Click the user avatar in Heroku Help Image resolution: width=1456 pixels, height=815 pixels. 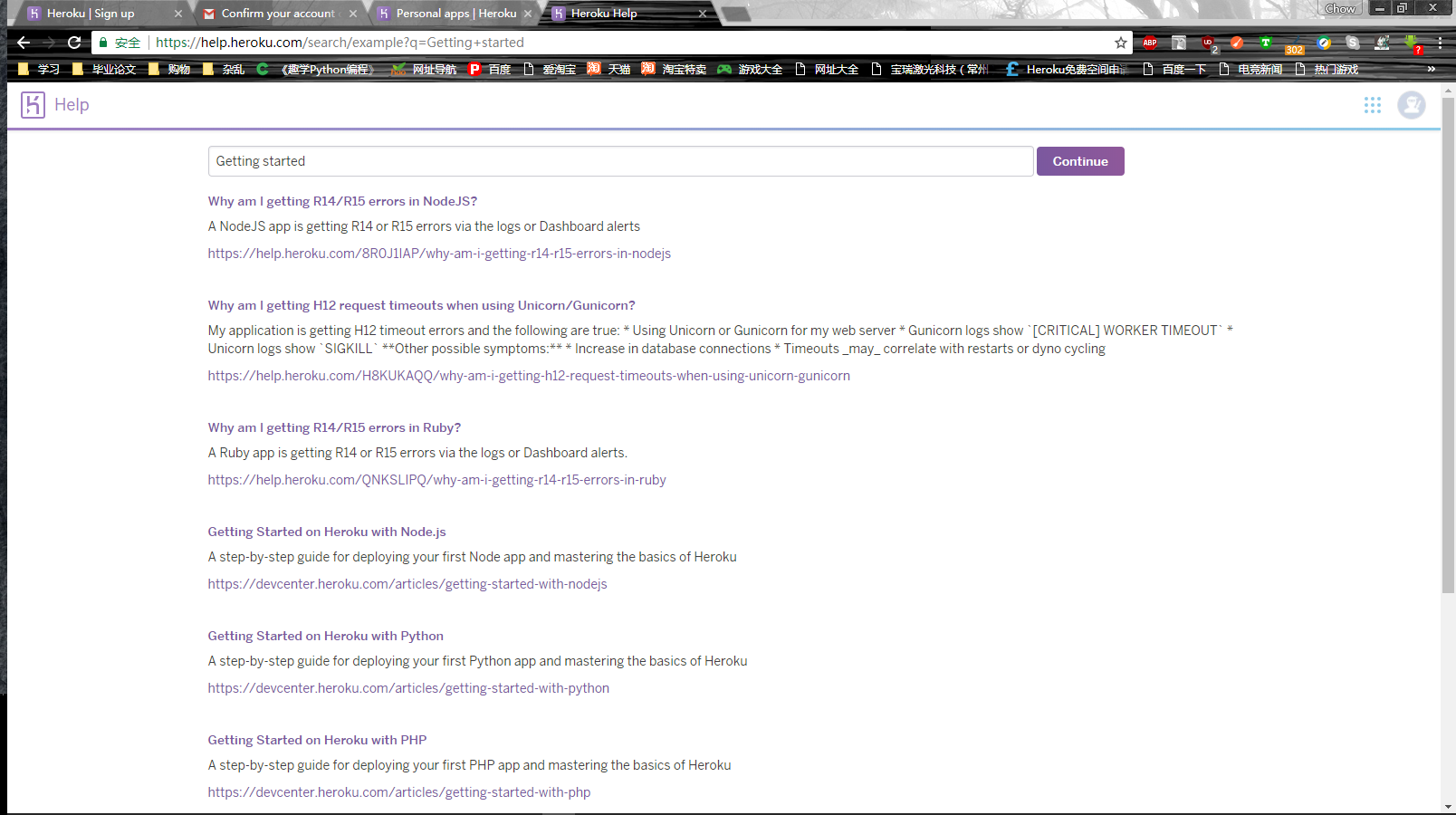[x=1411, y=105]
